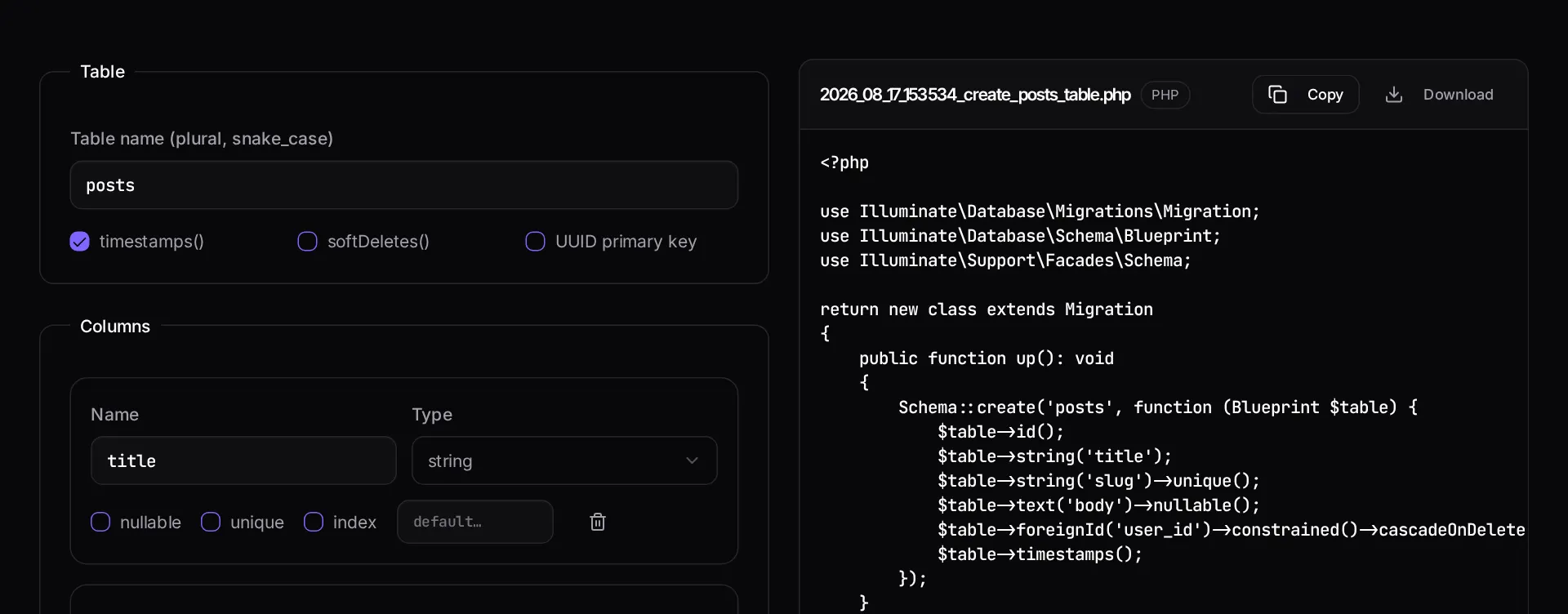Click the use Facades\Schema import line
The height and width of the screenshot is (614, 1568).
click(x=1005, y=260)
